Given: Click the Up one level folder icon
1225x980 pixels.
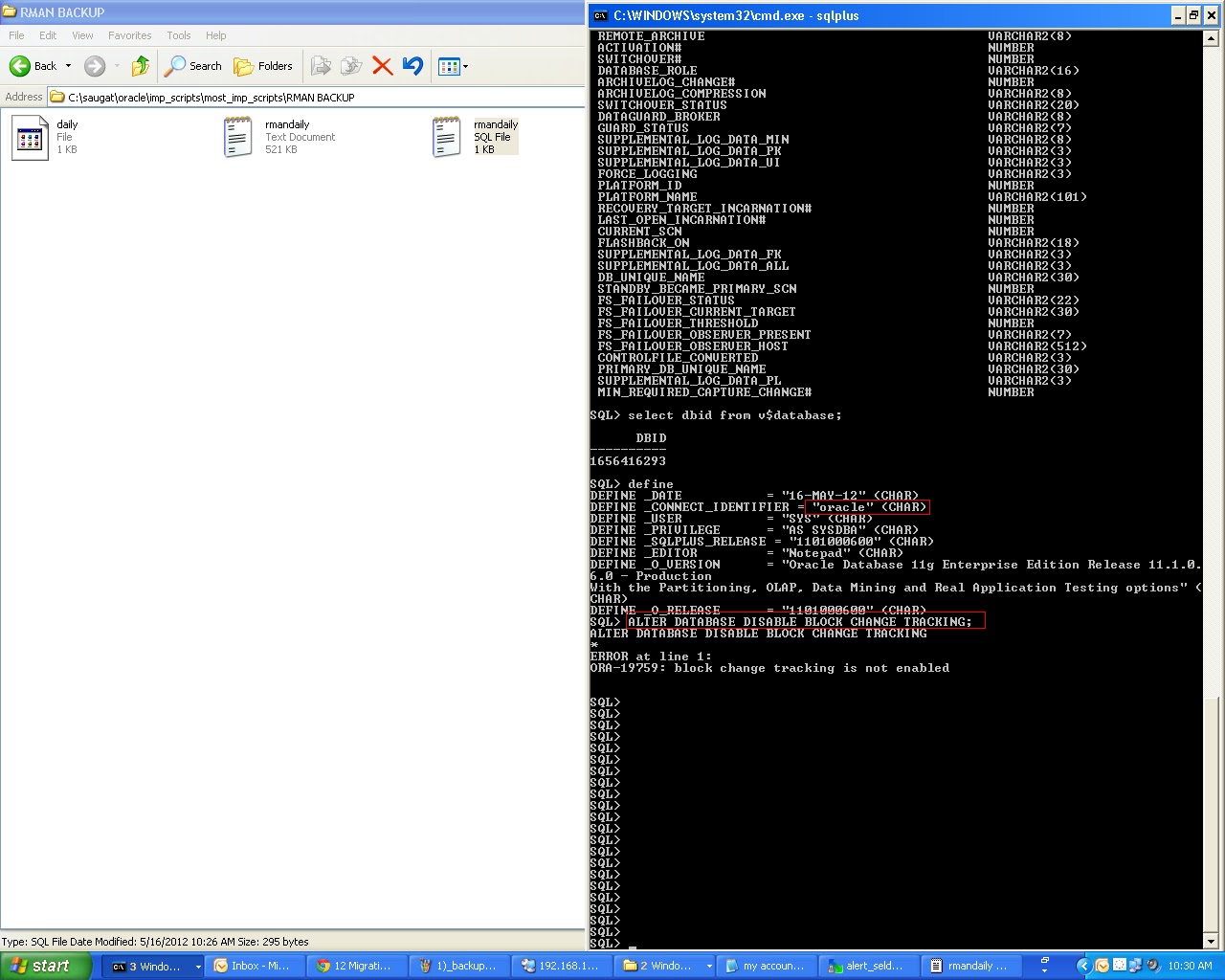Looking at the screenshot, I should (x=140, y=66).
